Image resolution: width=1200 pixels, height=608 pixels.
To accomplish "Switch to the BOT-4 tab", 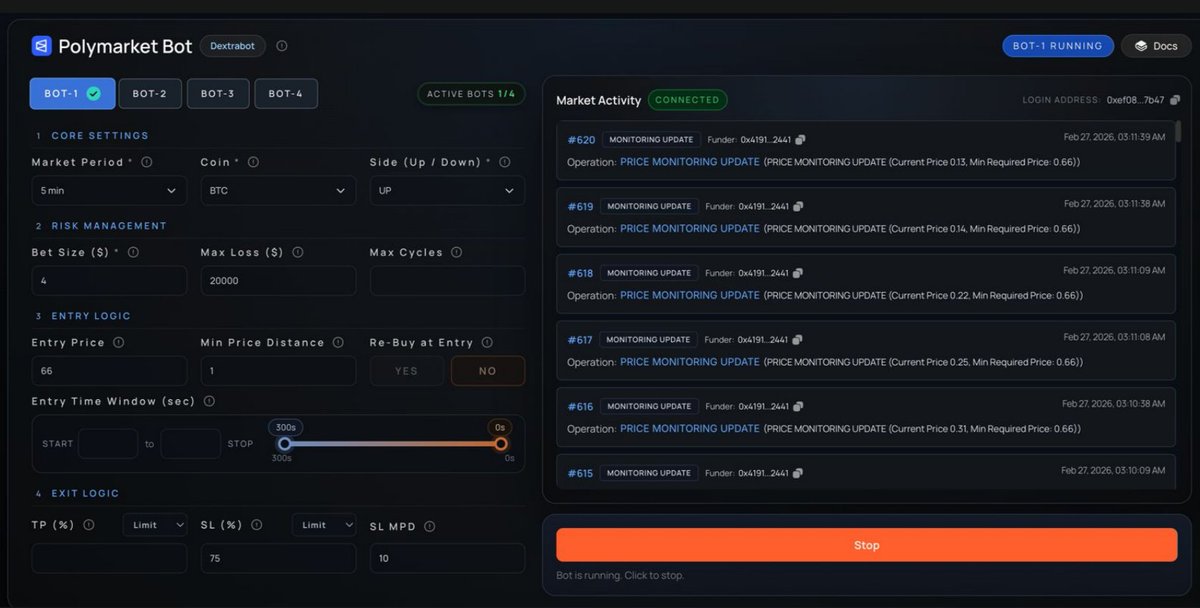I will coord(286,93).
